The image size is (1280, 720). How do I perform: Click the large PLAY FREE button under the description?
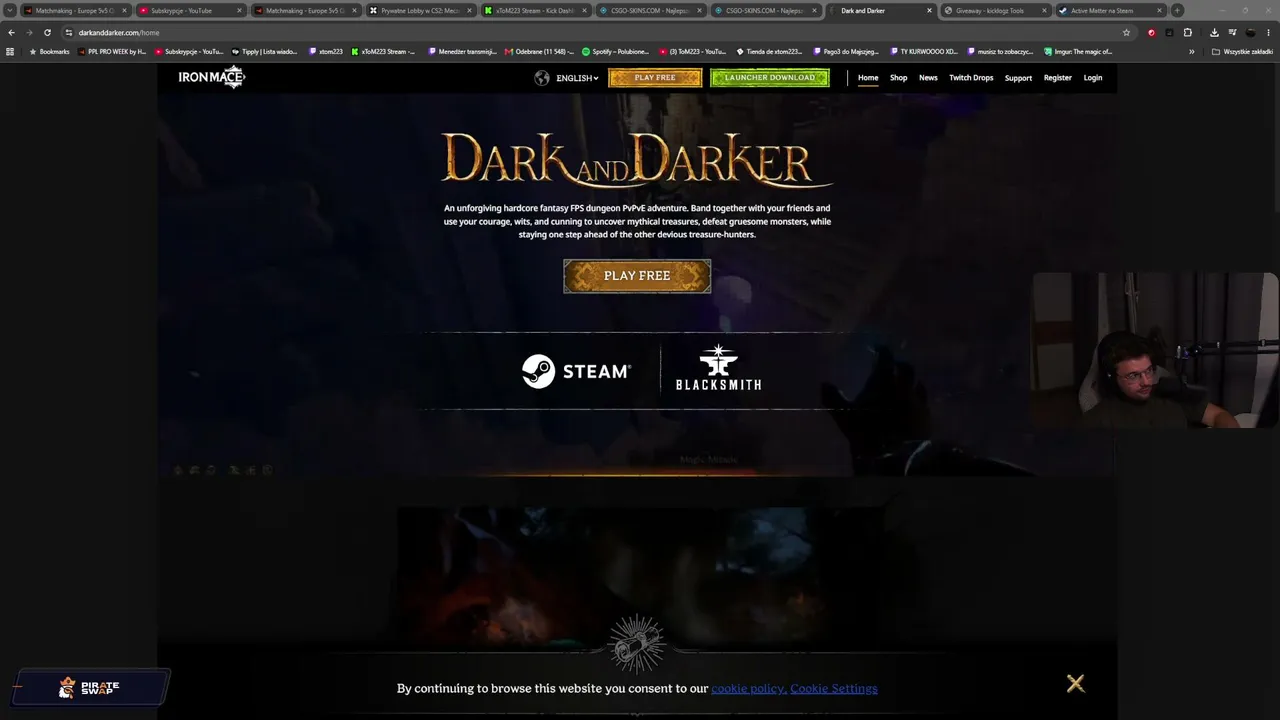point(637,276)
